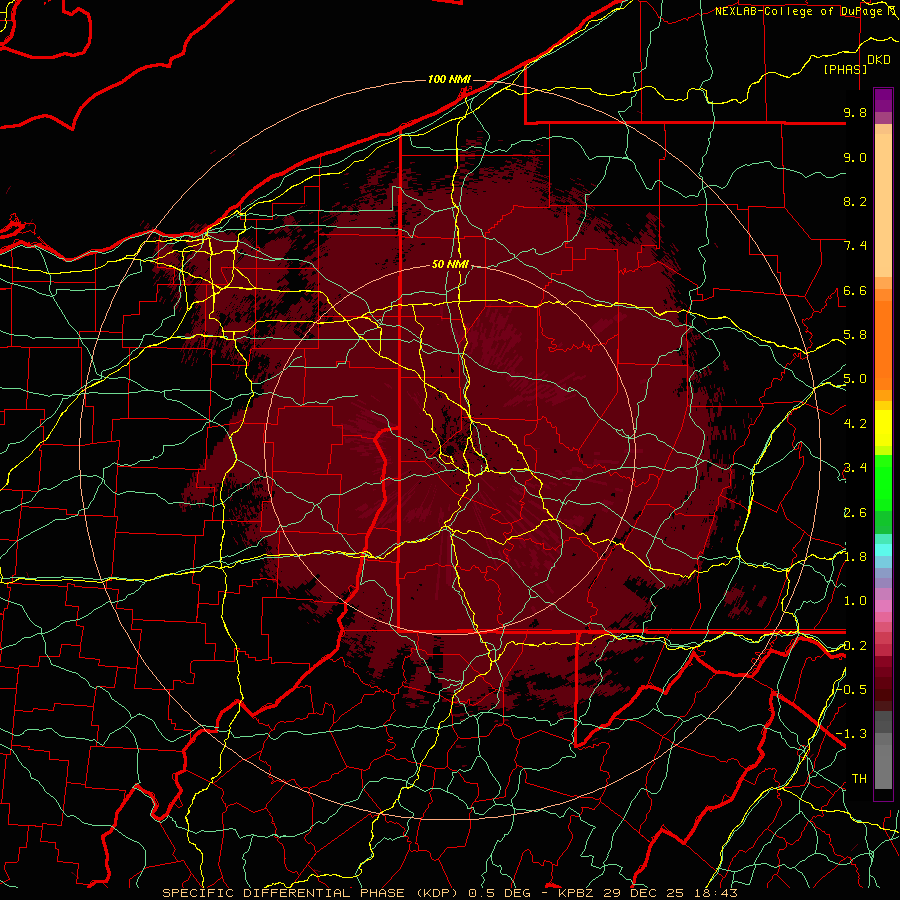Pick the orange segment of the color bar
This screenshot has width=900, height=900.
[x=883, y=345]
